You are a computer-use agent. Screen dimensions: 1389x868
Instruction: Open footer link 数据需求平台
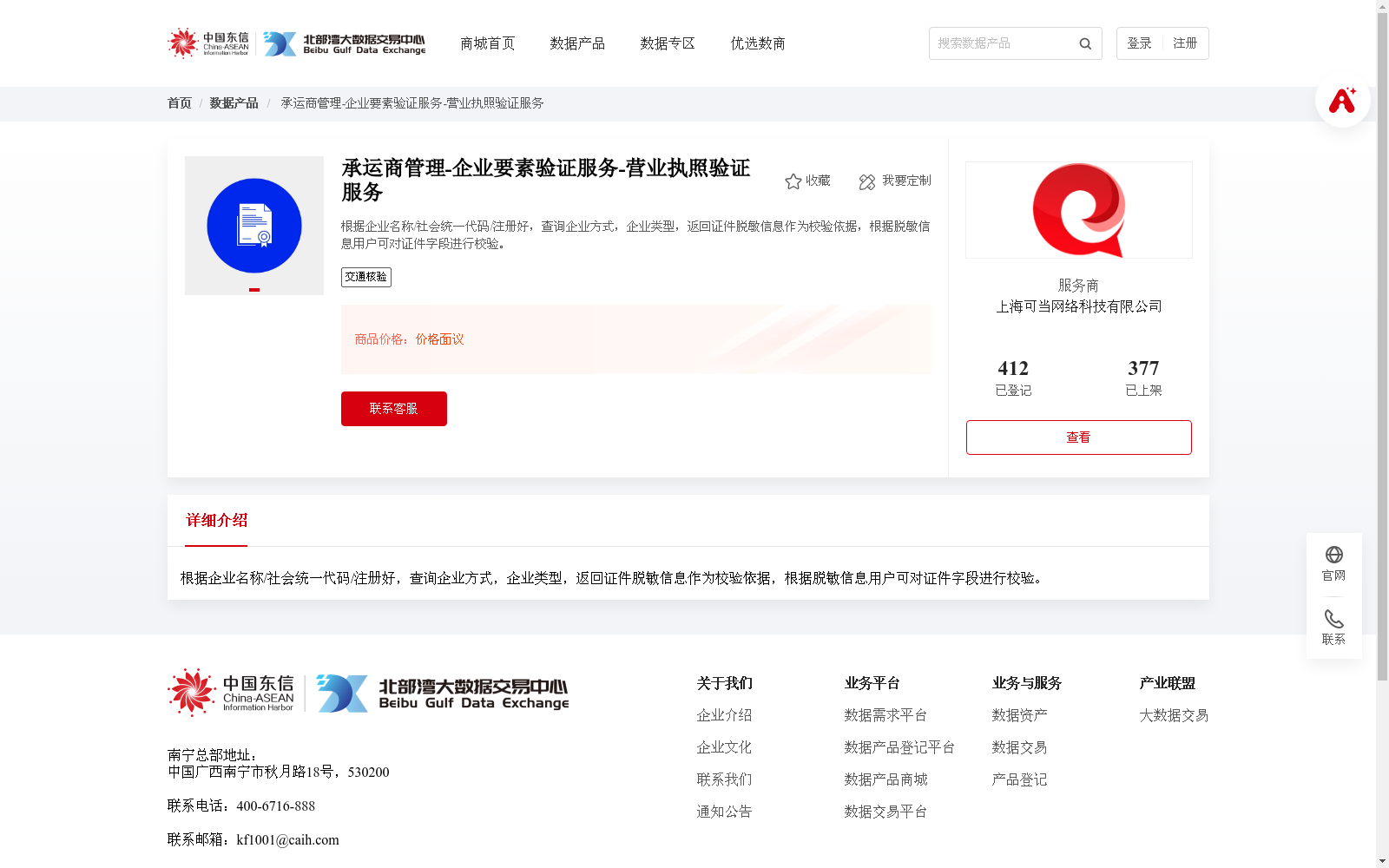[x=885, y=715]
